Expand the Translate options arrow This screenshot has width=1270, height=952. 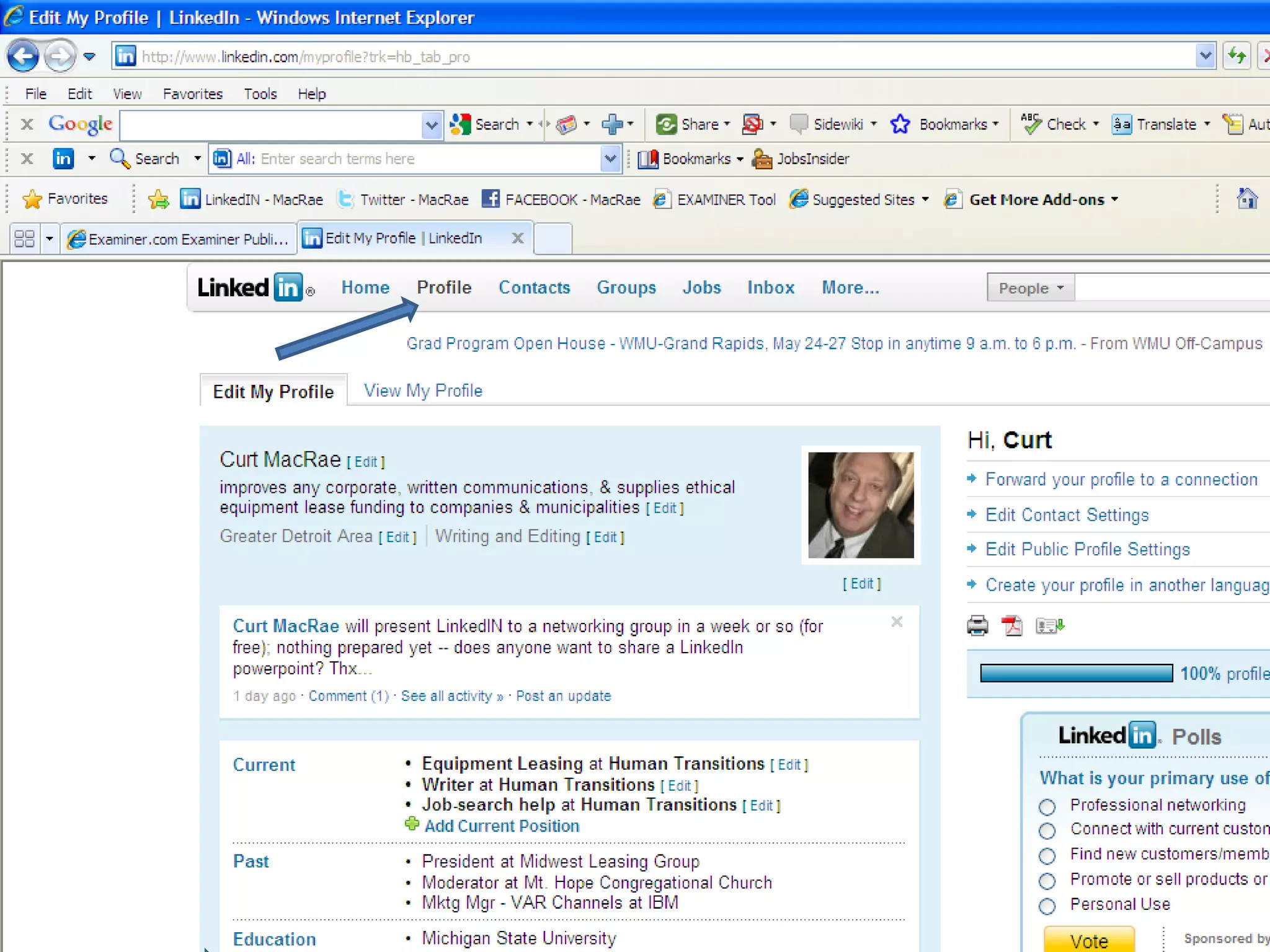(x=1207, y=124)
